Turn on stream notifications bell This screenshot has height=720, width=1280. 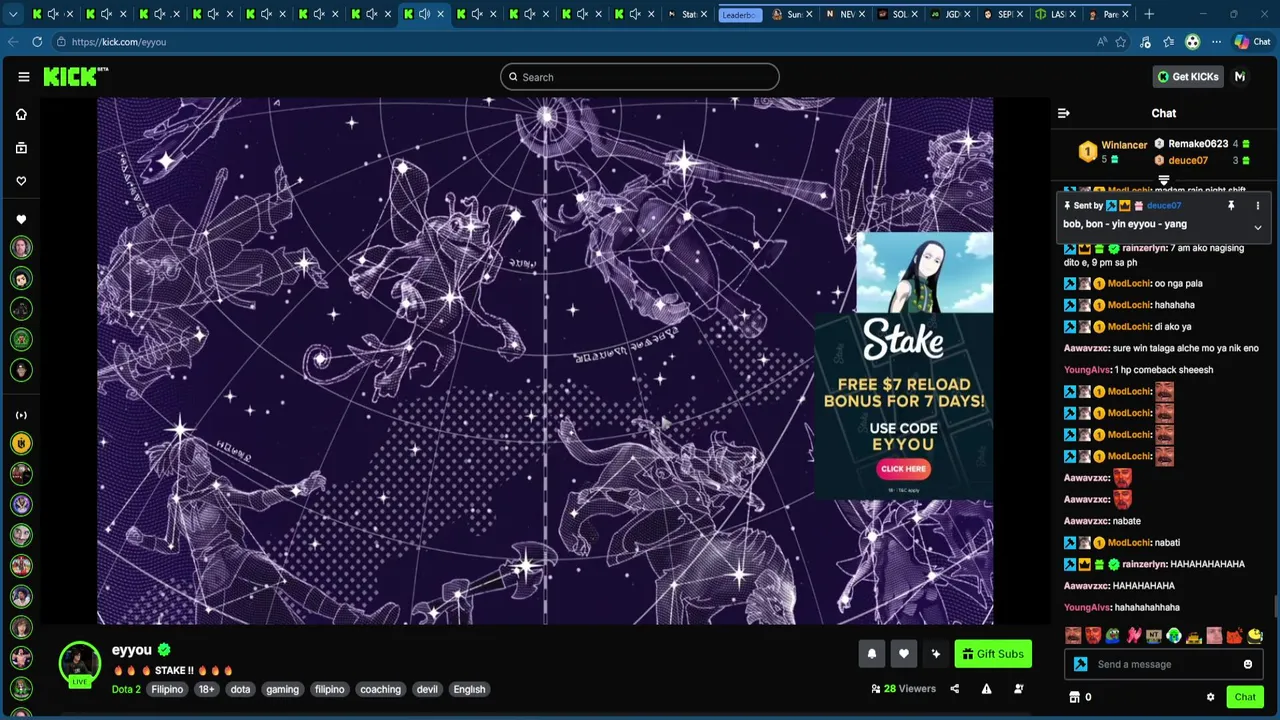click(872, 654)
